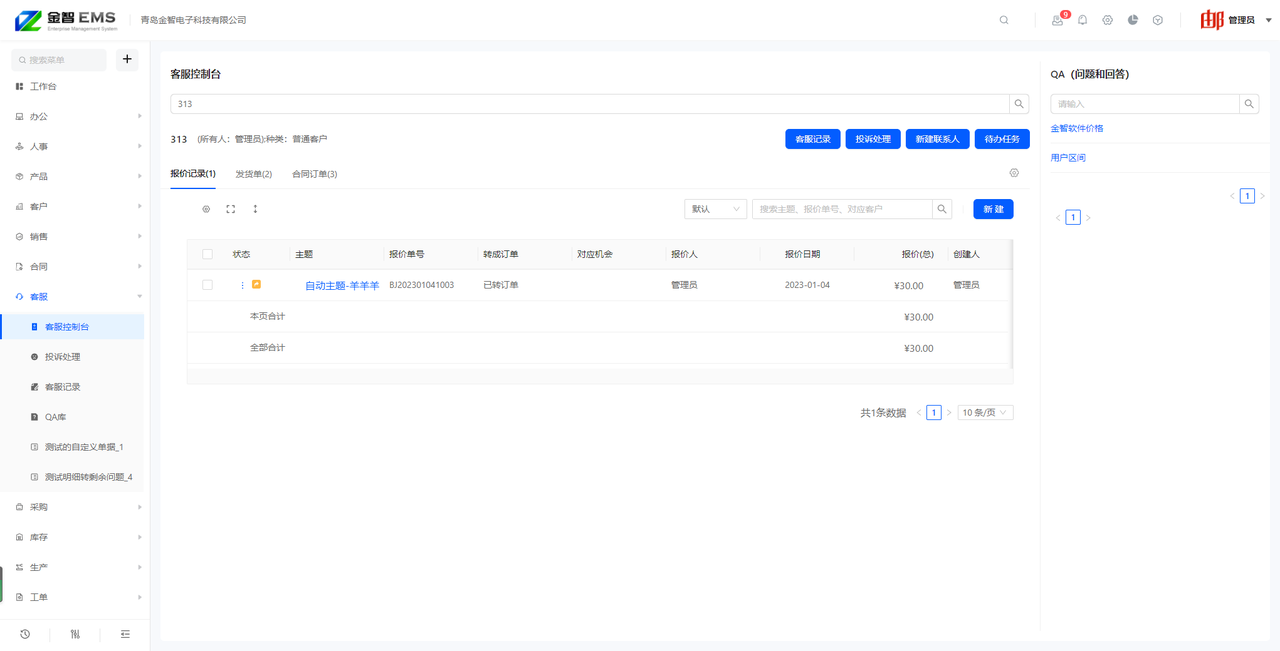Toggle fullscreen view of the table
Screen dimensions: 1280x651
[231, 209]
